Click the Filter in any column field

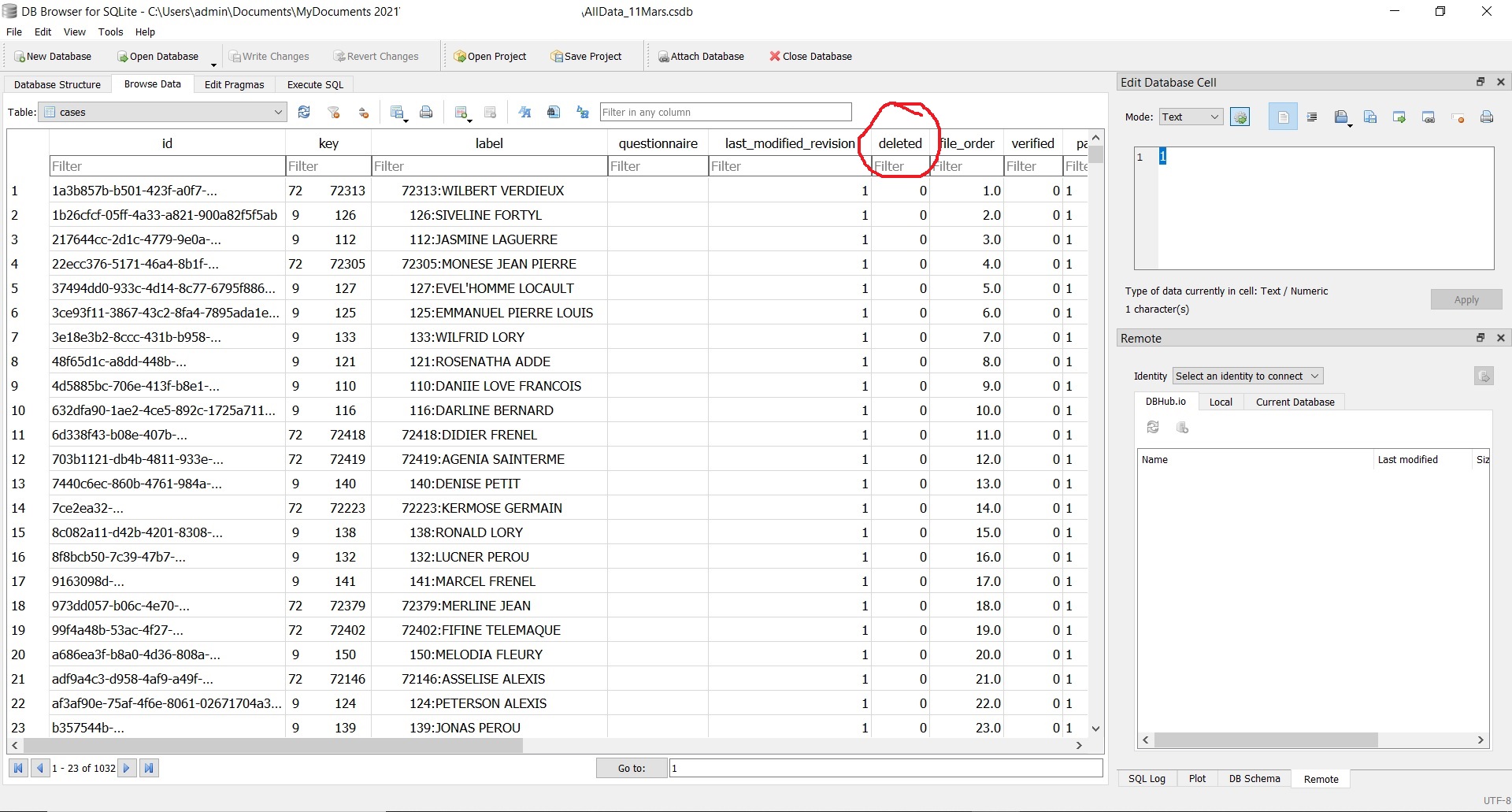click(725, 113)
